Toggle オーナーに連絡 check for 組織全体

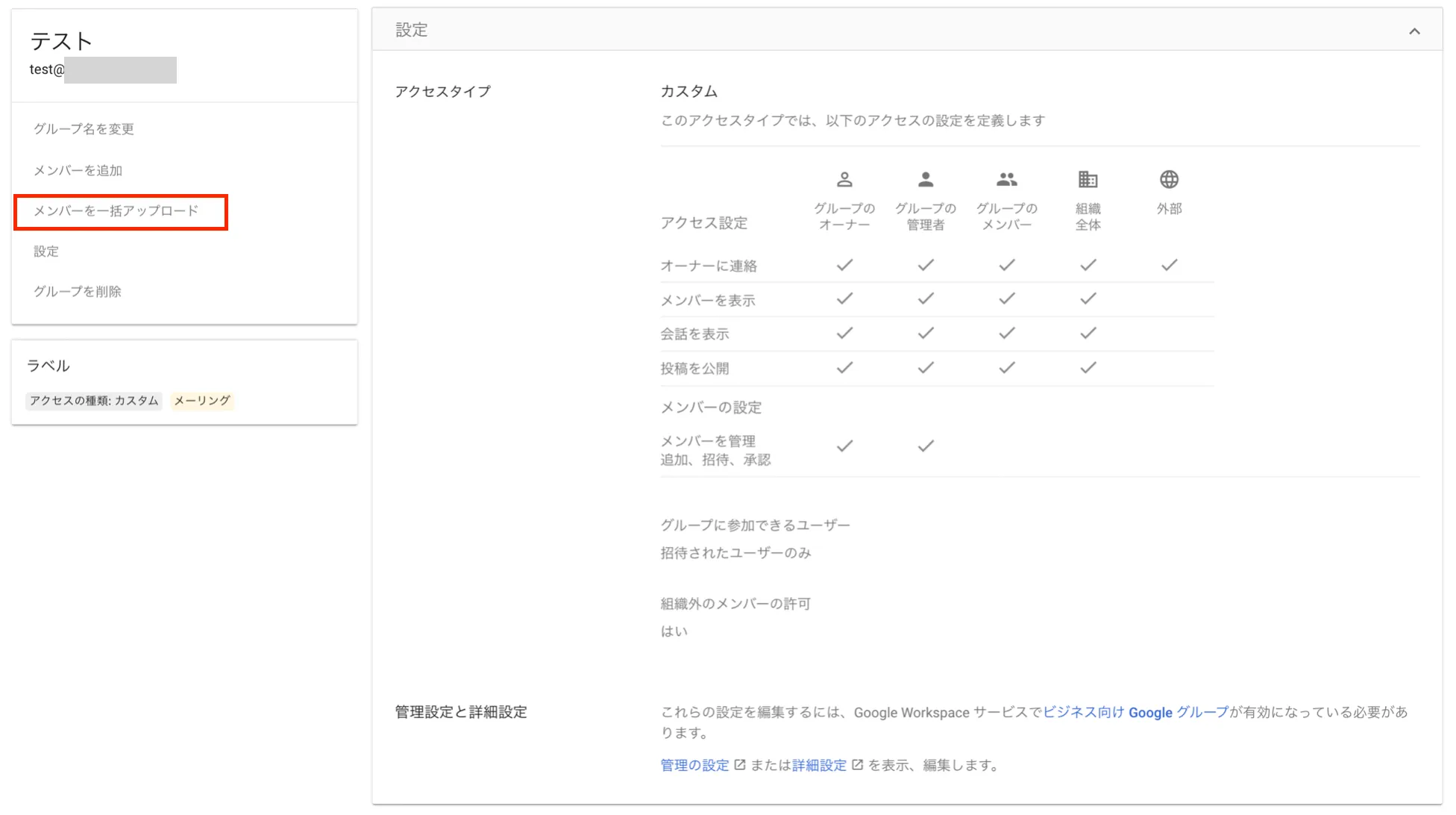coord(1088,265)
